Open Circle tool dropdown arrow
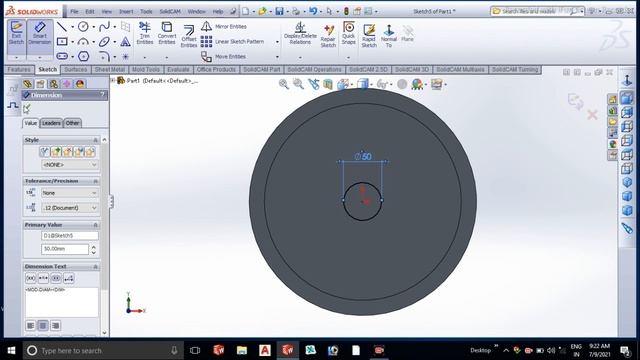Viewport: 640px width, 360px height. [93, 27]
